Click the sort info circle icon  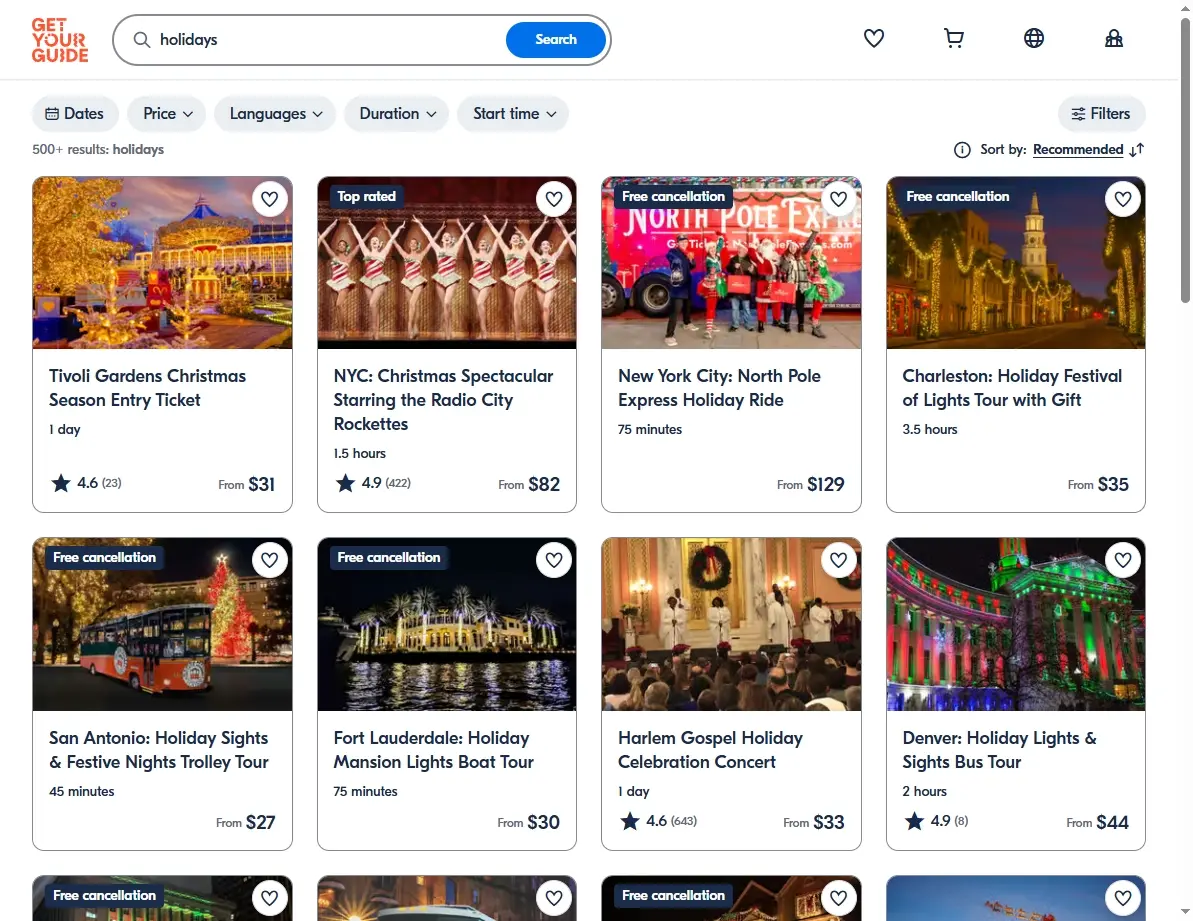[962, 150]
